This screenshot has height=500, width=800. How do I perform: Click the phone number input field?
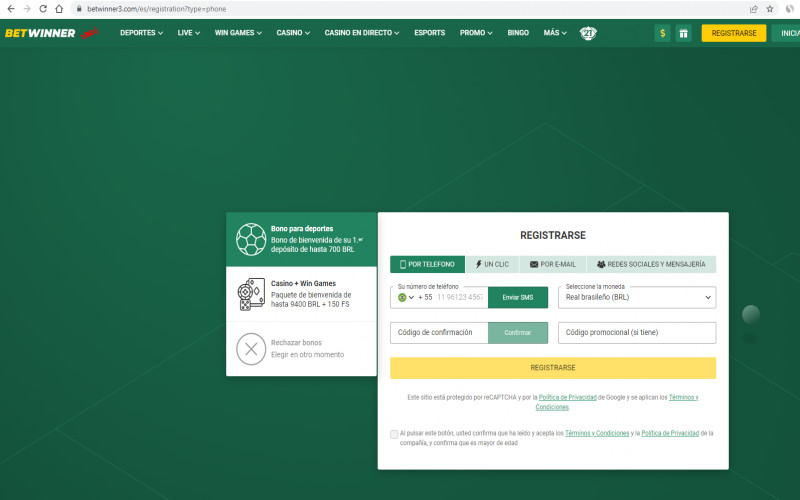point(460,297)
